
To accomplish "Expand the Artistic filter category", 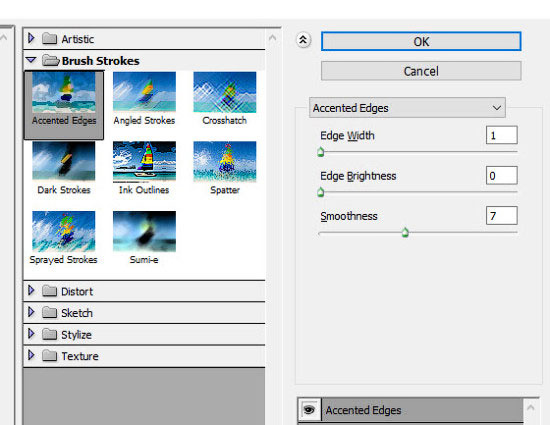I will (31, 38).
